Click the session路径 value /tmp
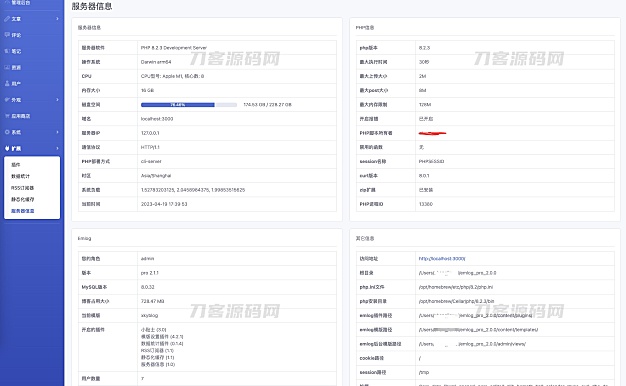626x386 pixels. coord(424,372)
